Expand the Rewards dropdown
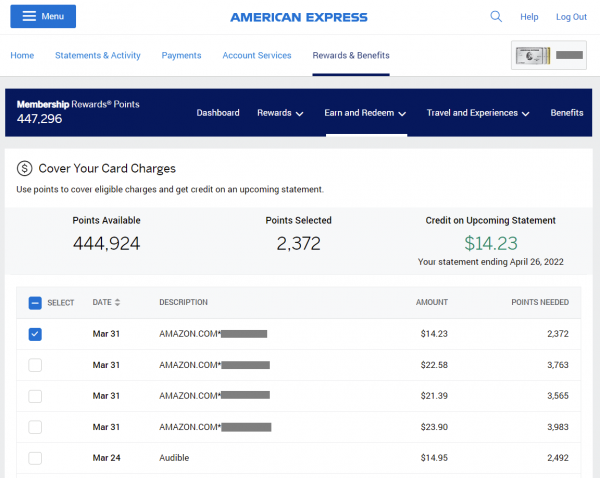Screen dimensions: 600x478 [x=280, y=113]
